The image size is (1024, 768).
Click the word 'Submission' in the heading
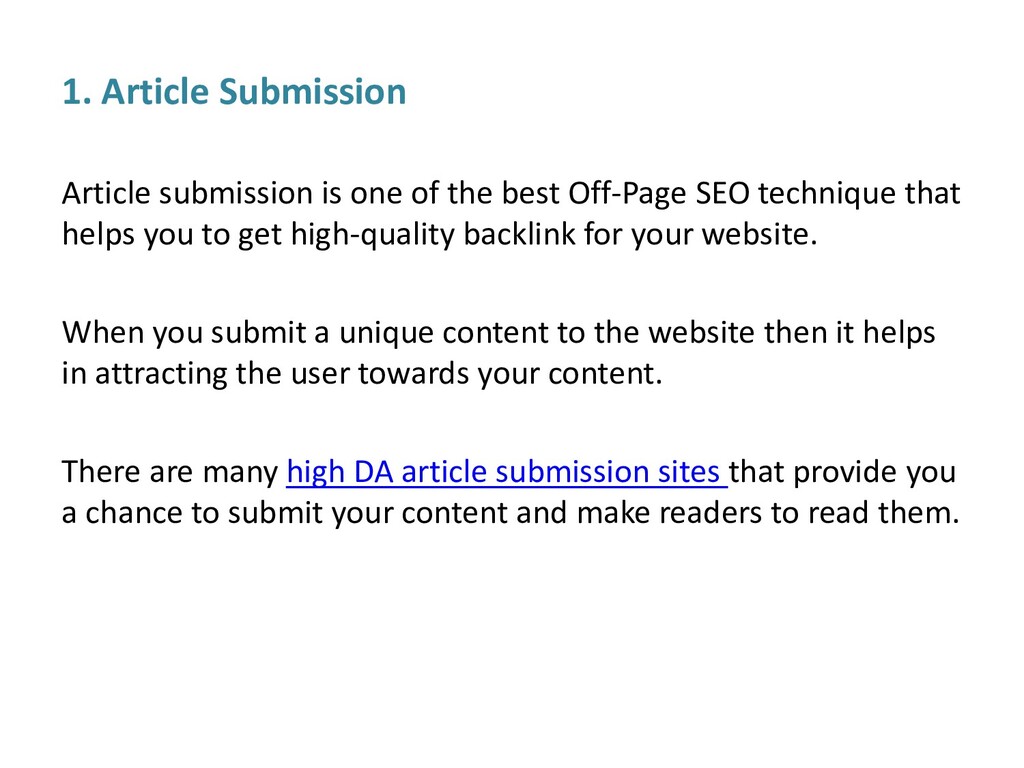click(x=312, y=91)
